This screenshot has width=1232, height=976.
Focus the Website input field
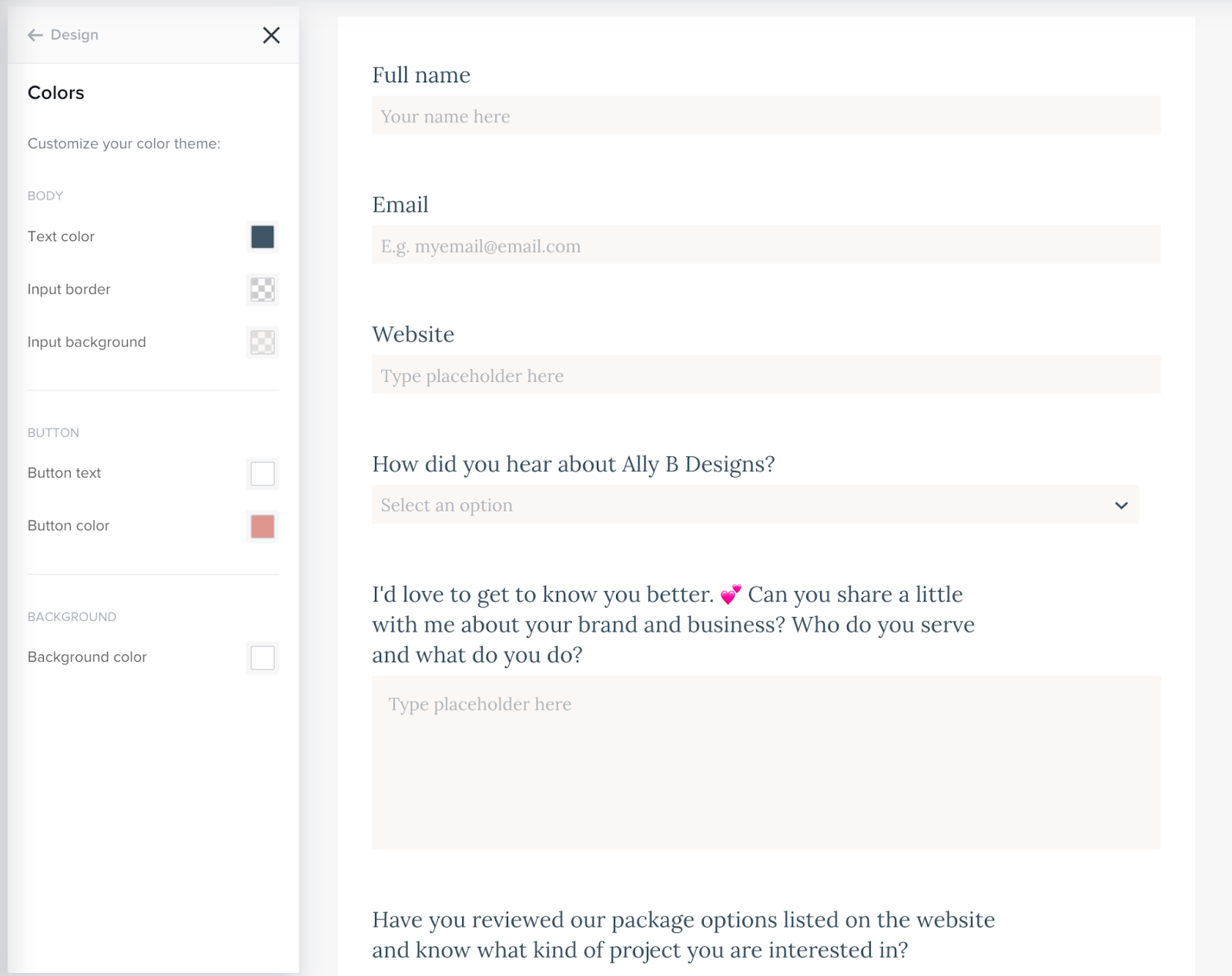point(765,375)
